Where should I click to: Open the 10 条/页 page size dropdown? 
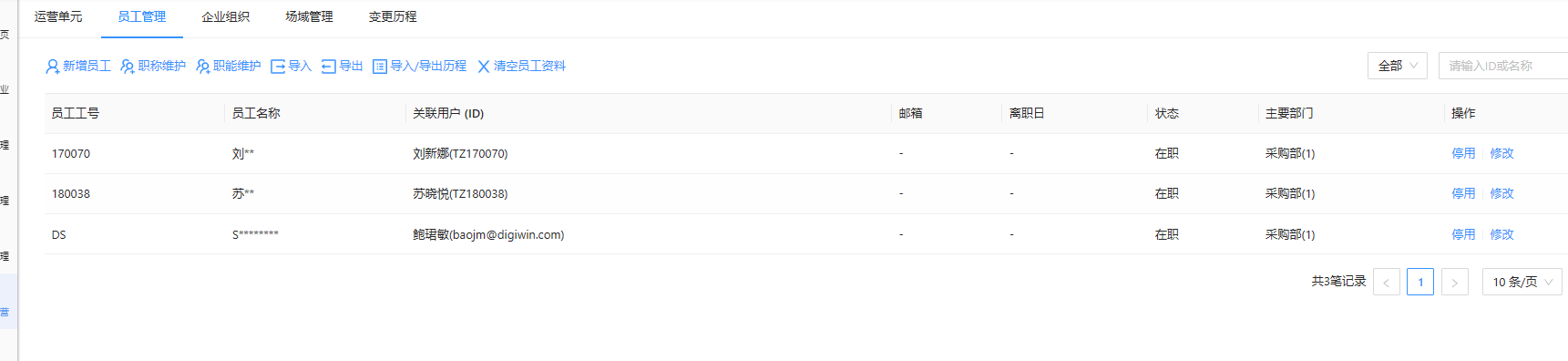click(1522, 282)
